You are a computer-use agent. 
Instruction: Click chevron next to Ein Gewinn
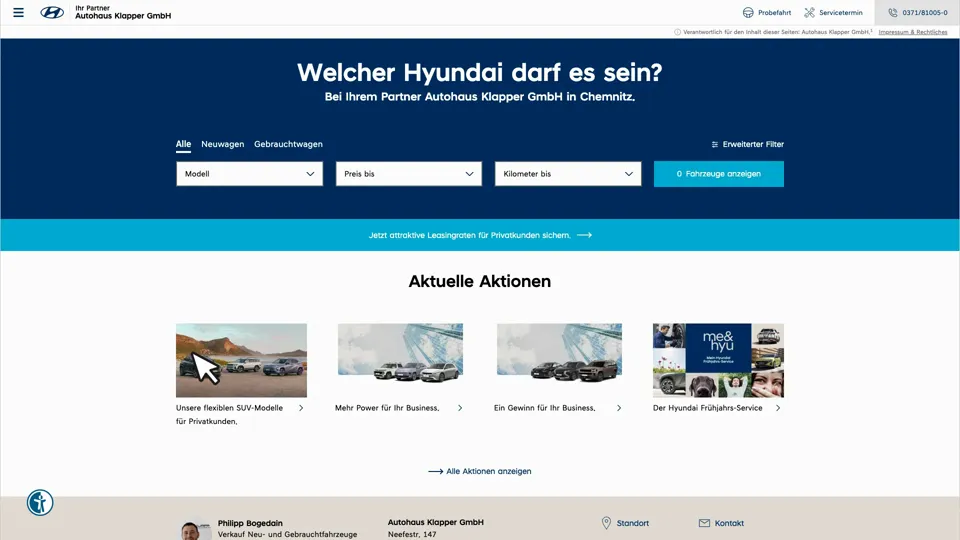[x=619, y=408]
